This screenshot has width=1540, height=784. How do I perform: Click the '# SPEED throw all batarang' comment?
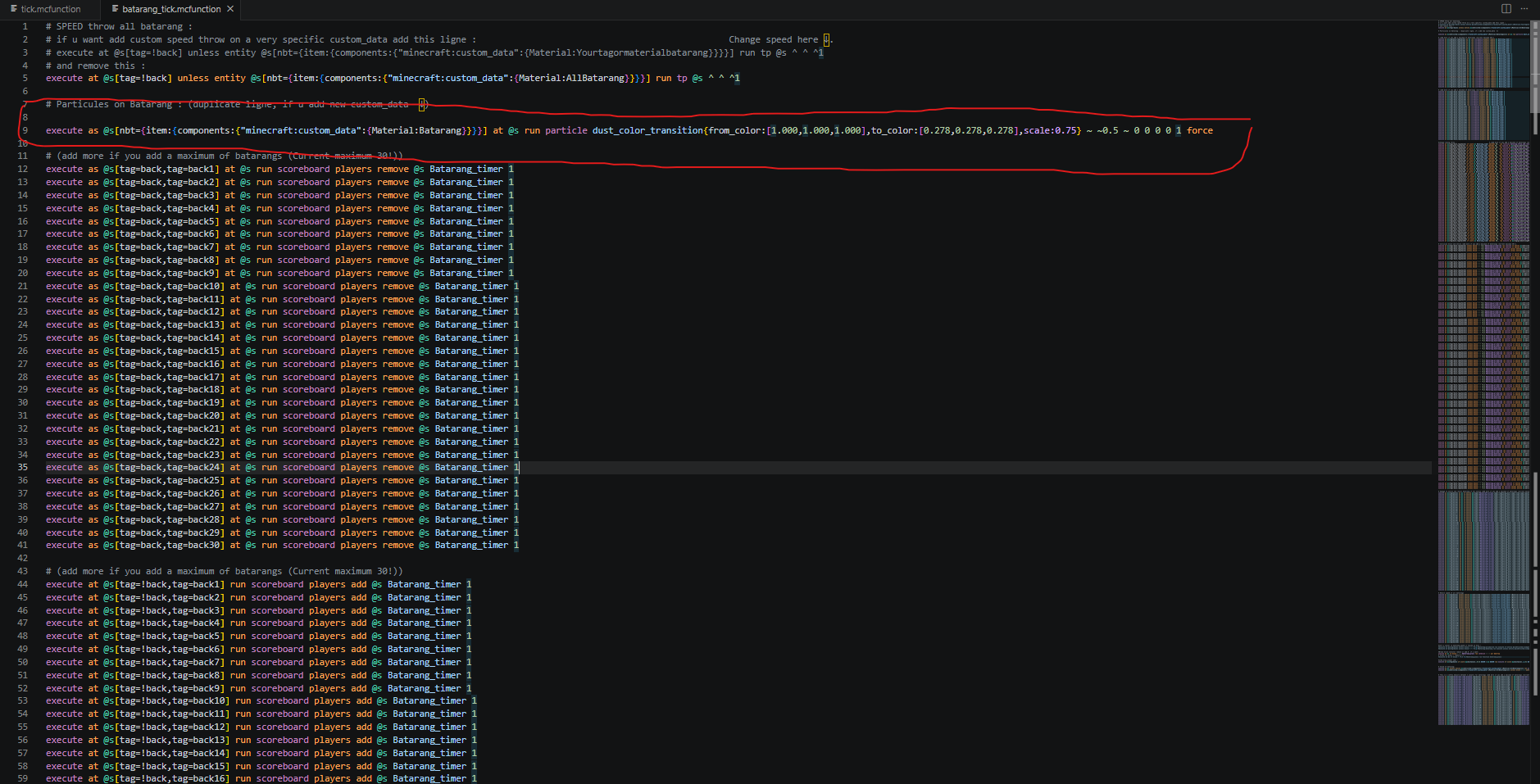[119, 26]
